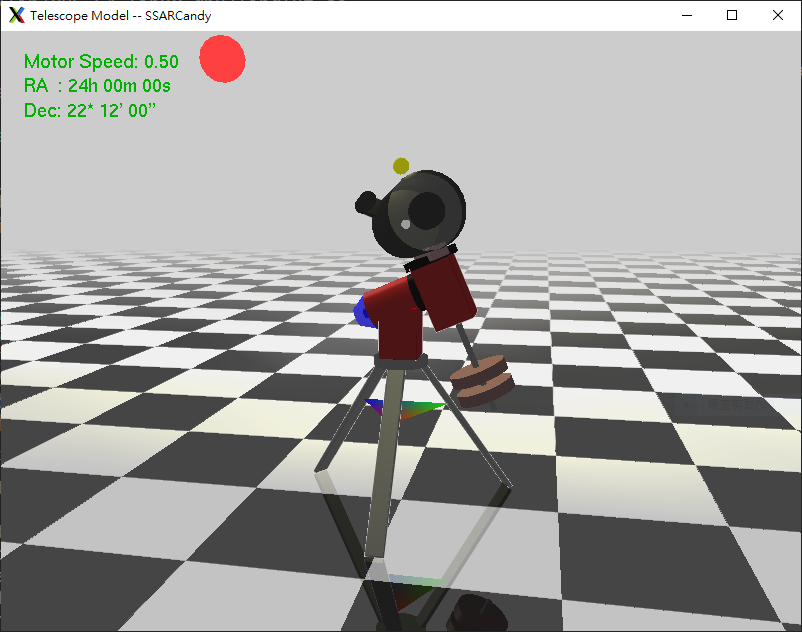Click the large red status circle
The height and width of the screenshot is (632, 802).
(x=222, y=59)
